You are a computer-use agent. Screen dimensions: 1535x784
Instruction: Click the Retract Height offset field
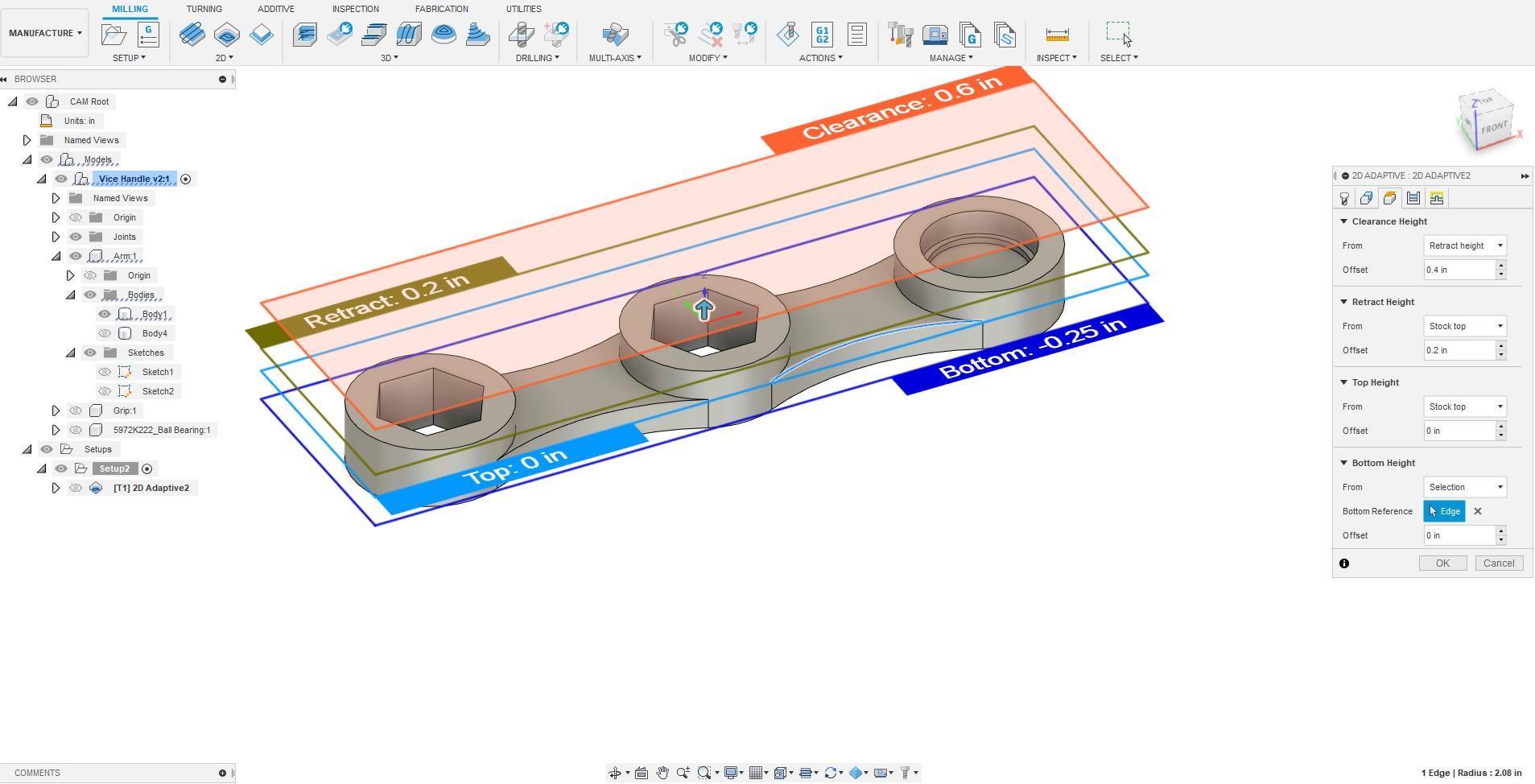[x=1459, y=350]
